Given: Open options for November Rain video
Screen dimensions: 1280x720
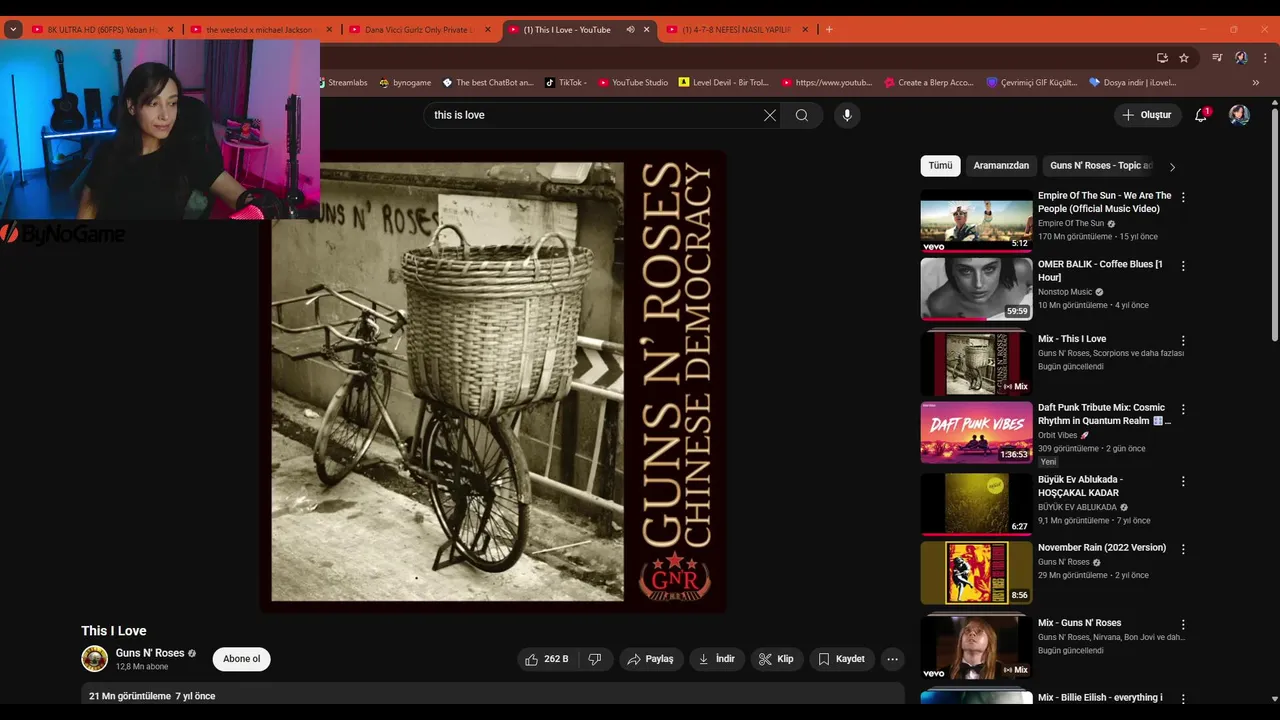Looking at the screenshot, I should pos(1183,549).
